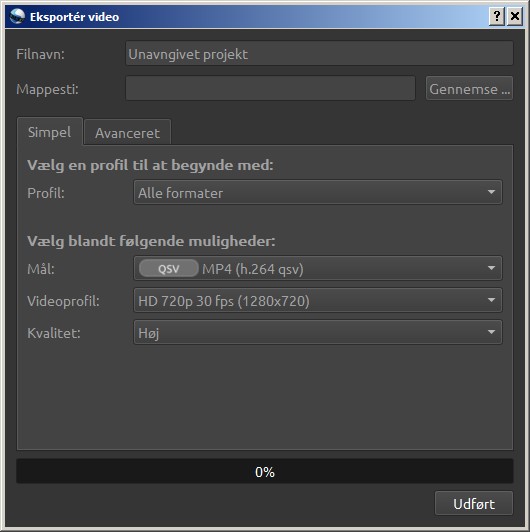Close the Eksportér video dialog
Viewport: 530px width, 532px height.
click(x=515, y=16)
